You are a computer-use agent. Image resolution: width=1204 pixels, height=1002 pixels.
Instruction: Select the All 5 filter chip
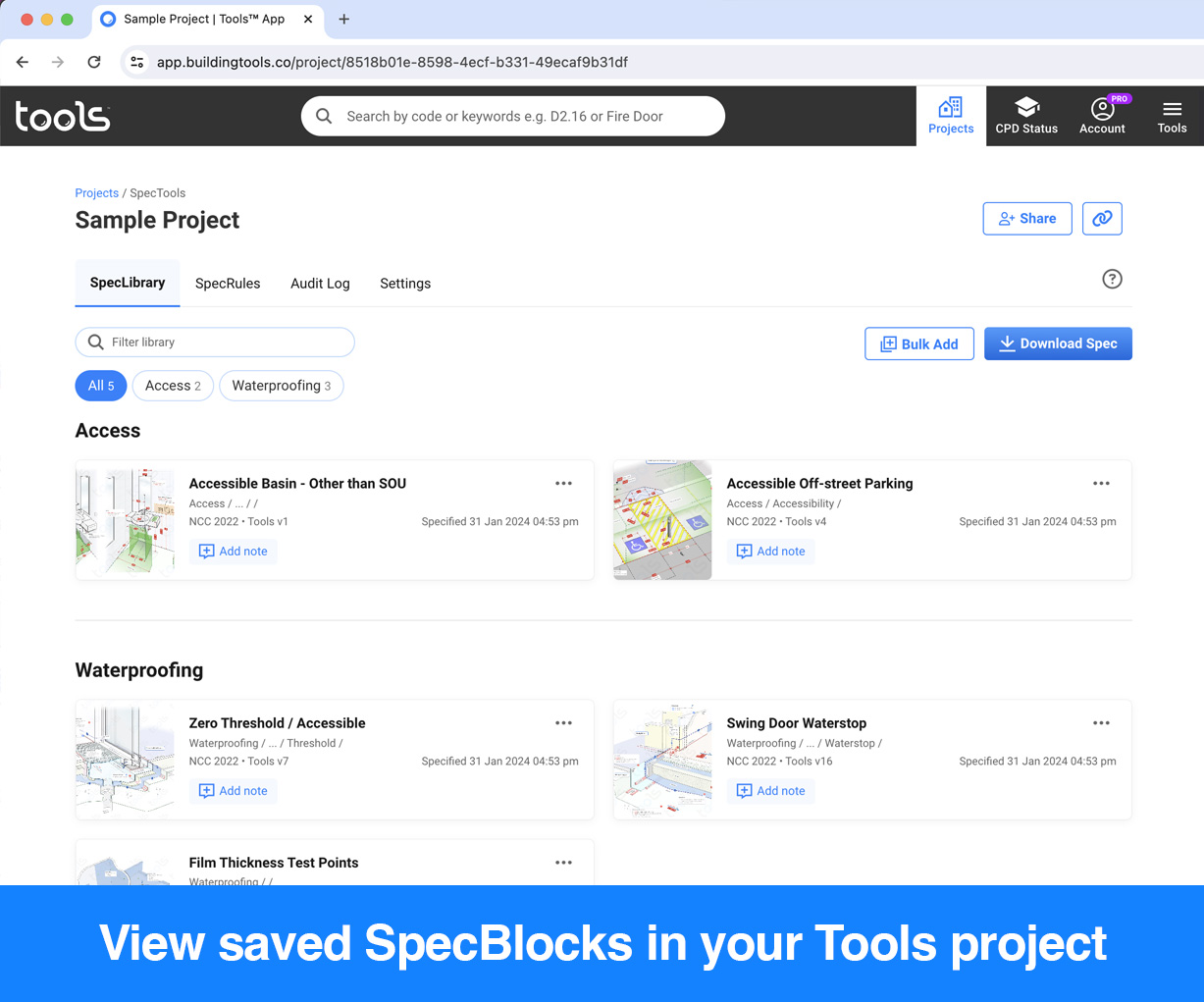tap(101, 386)
